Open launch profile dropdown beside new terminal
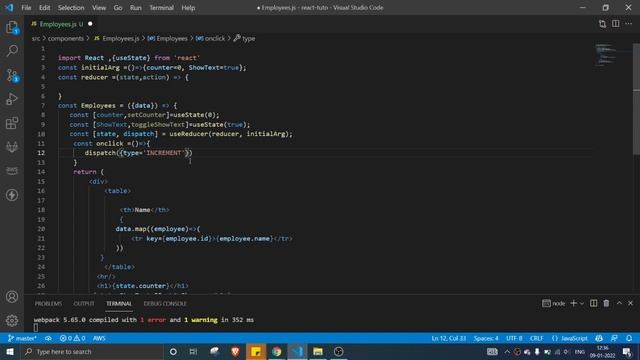The width and height of the screenshot is (640, 360). [x=582, y=303]
